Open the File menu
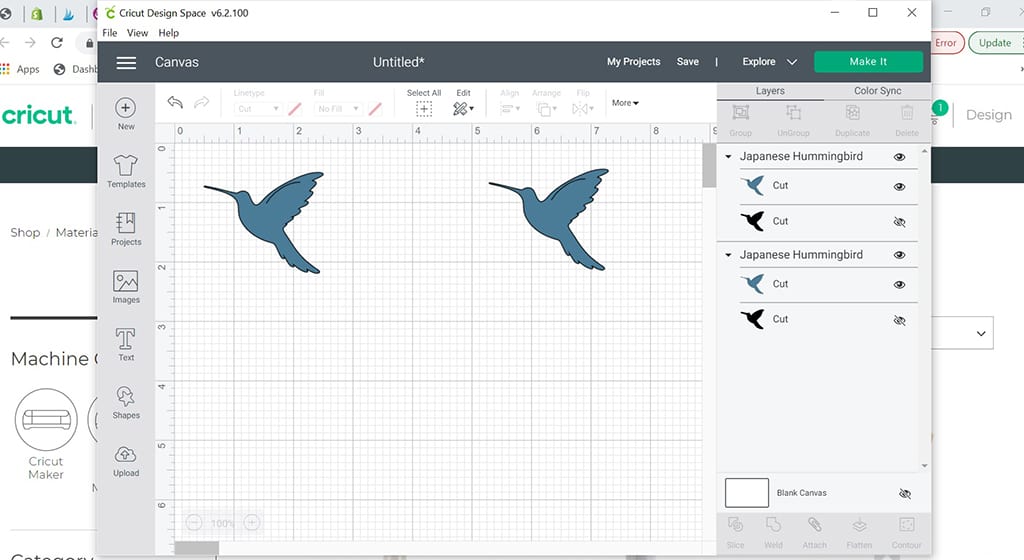Viewport: 1024px width, 560px height. (110, 33)
